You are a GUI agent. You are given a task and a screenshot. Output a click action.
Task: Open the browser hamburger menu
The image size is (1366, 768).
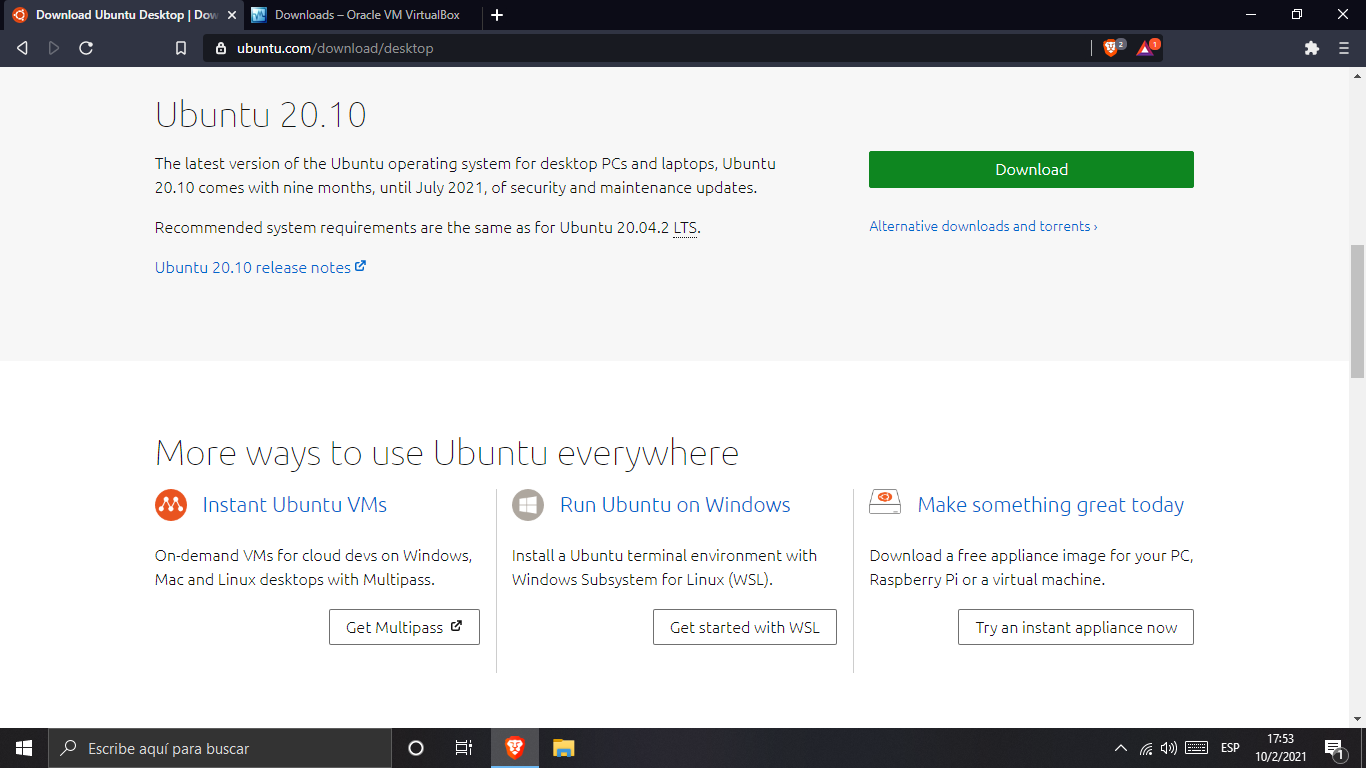click(x=1344, y=48)
